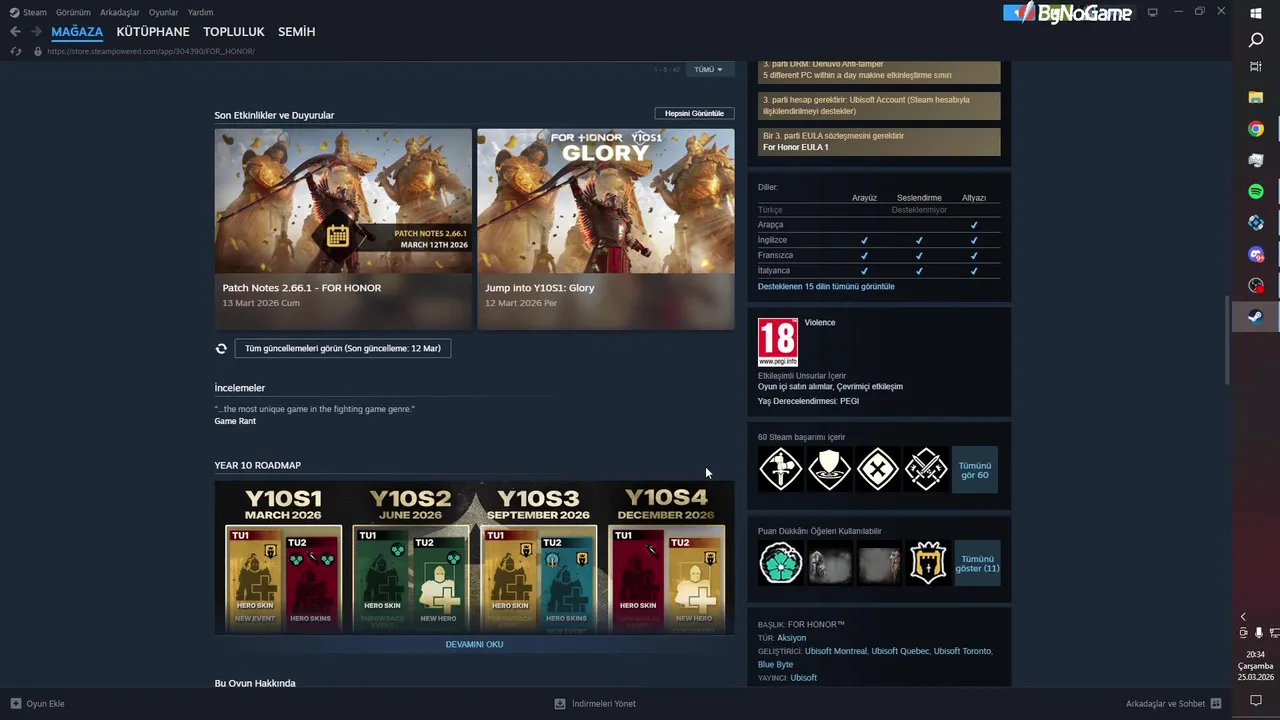Switch to the KÜTÜPHANE tab

tap(153, 32)
